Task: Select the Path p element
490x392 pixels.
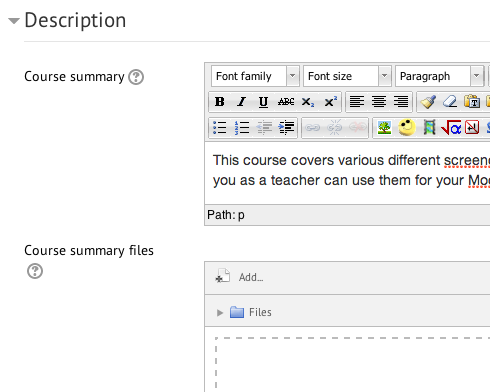Action: [241, 215]
